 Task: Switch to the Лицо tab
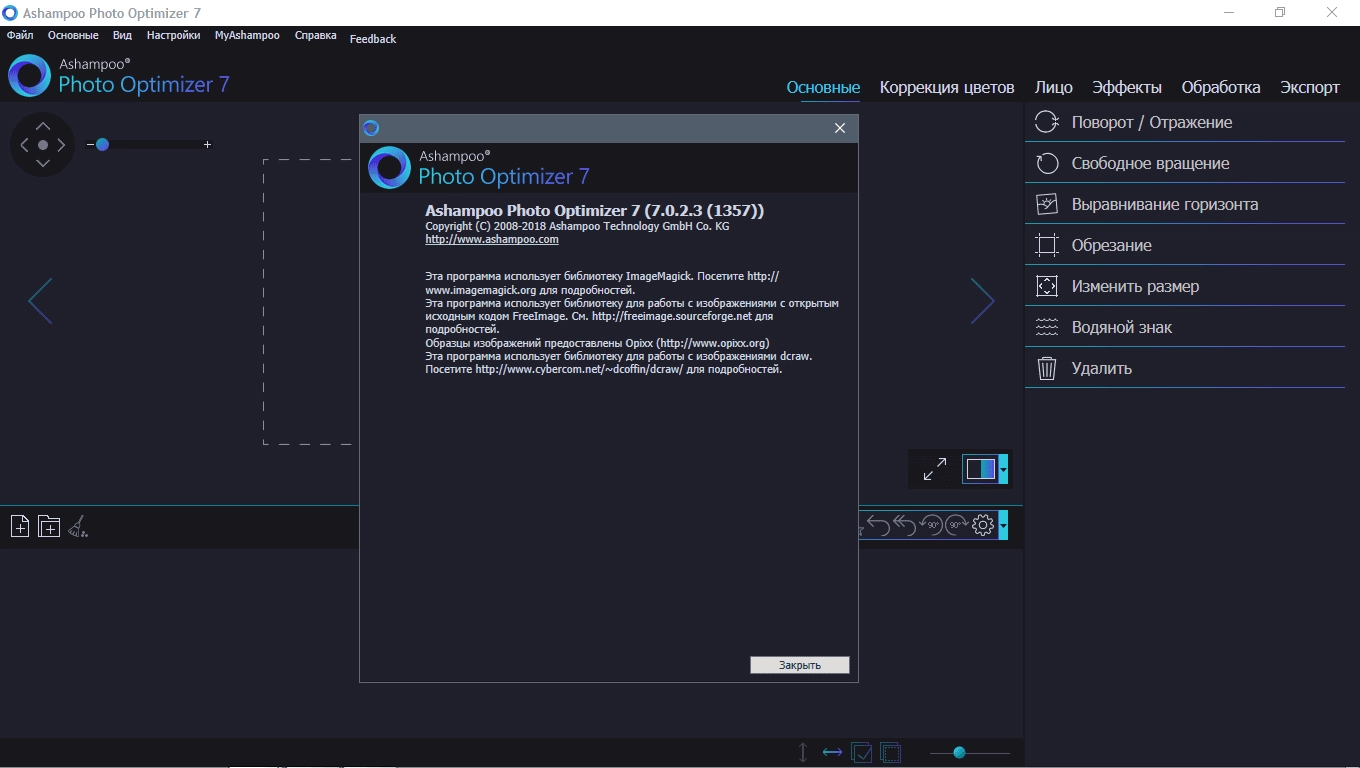1054,87
